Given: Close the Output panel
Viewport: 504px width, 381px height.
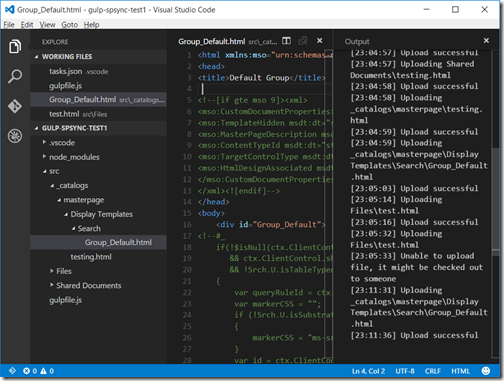Looking at the screenshot, I should pyautogui.click(x=486, y=41).
